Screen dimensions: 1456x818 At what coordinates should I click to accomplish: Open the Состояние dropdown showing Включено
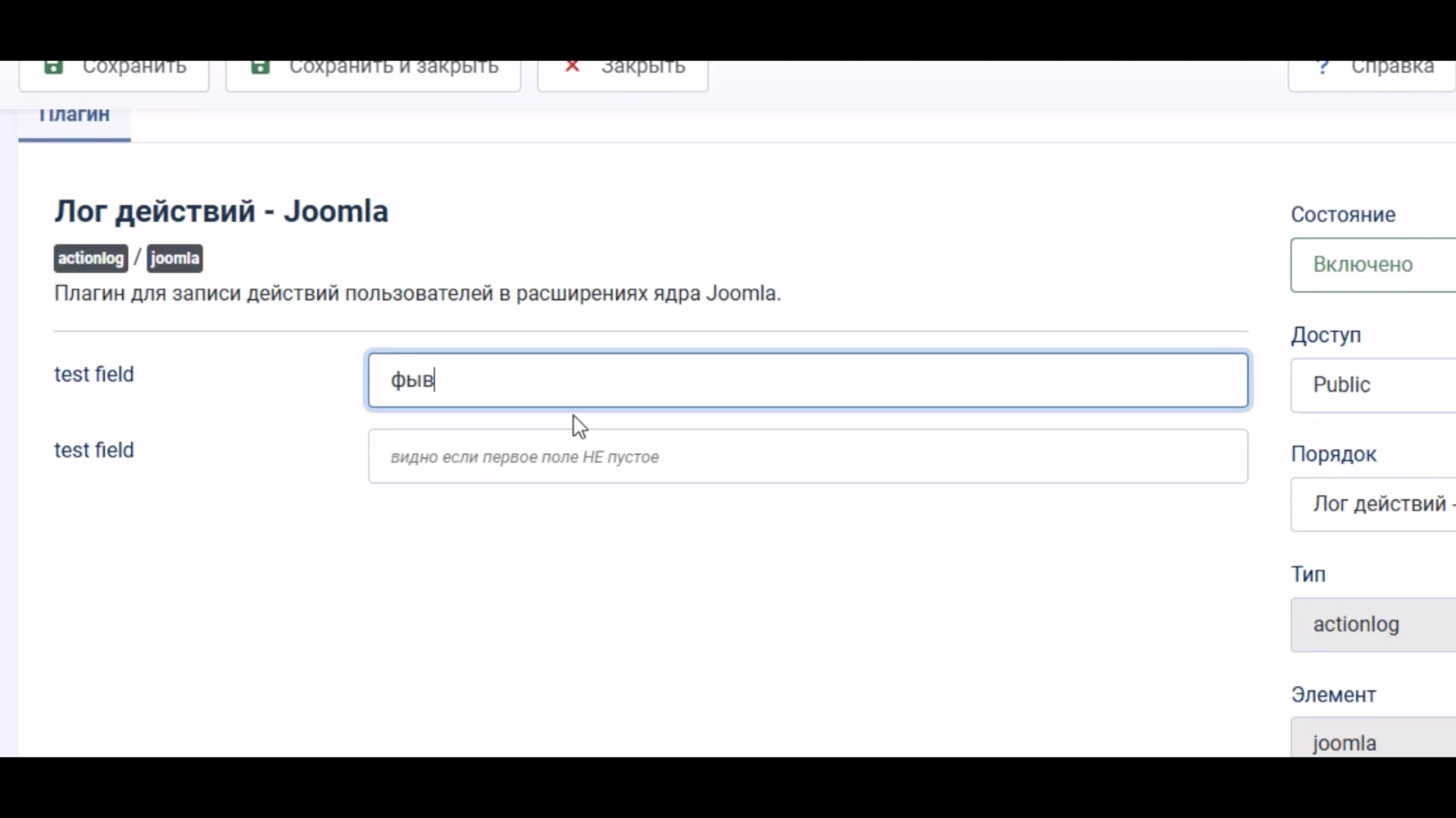tap(1373, 265)
